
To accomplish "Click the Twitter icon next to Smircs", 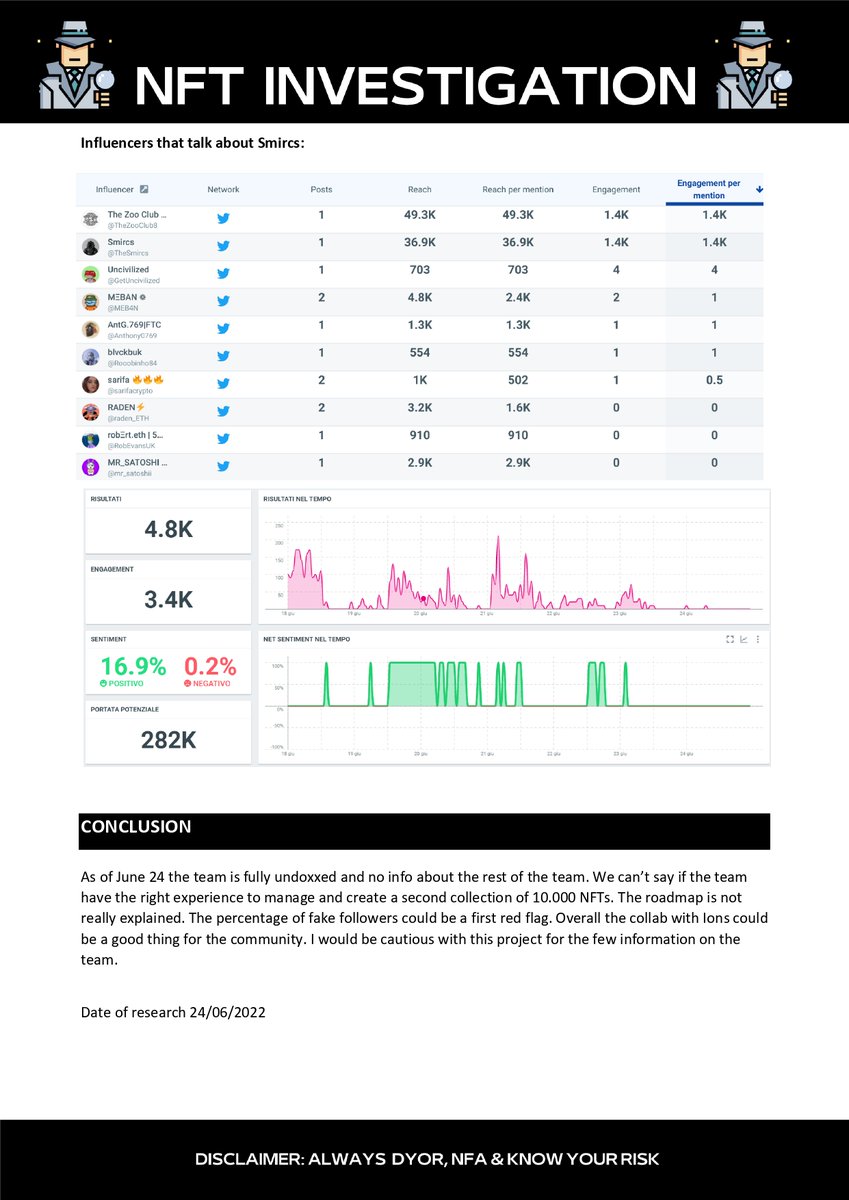I will [224, 245].
